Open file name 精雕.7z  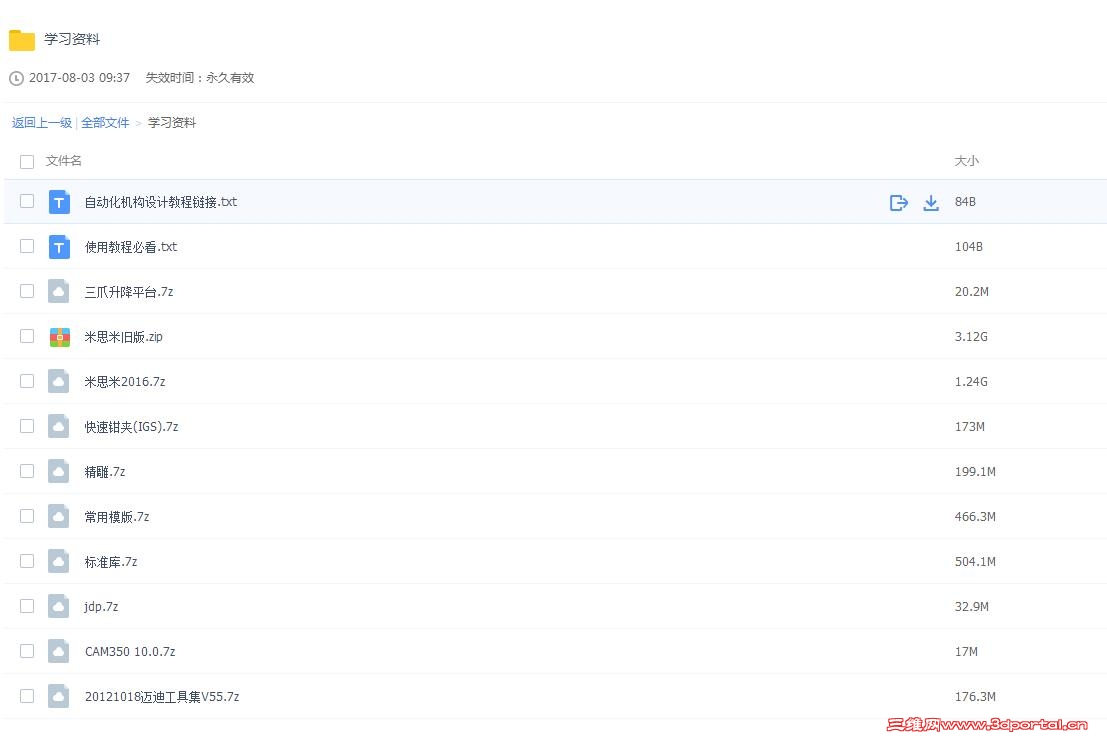pyautogui.click(x=104, y=472)
